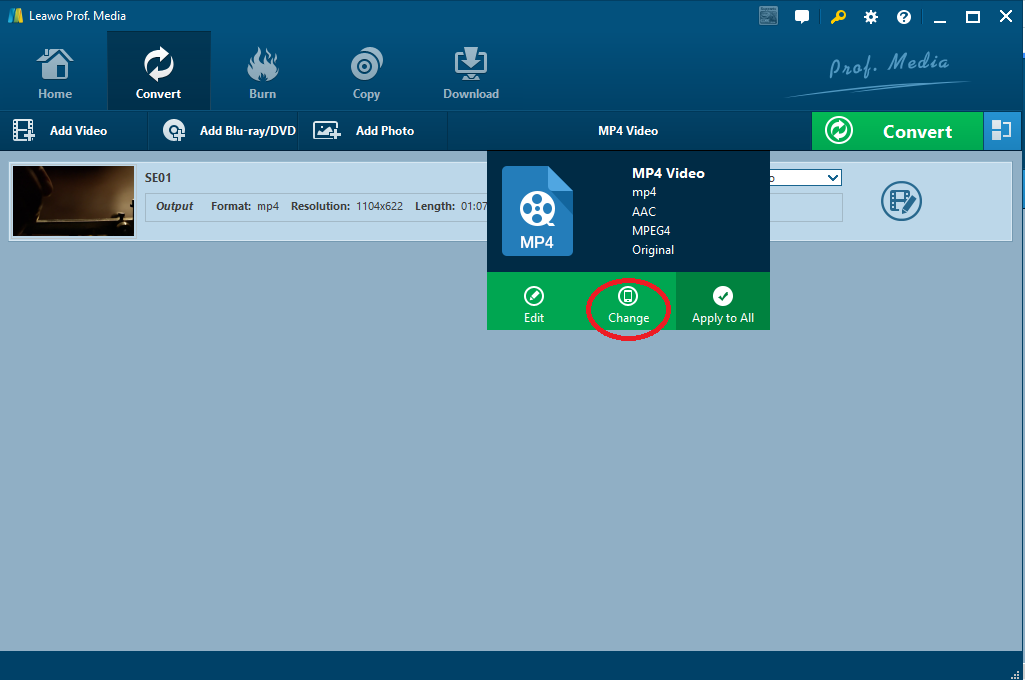Click the Add Video button
This screenshot has height=680, width=1025.
click(x=61, y=131)
